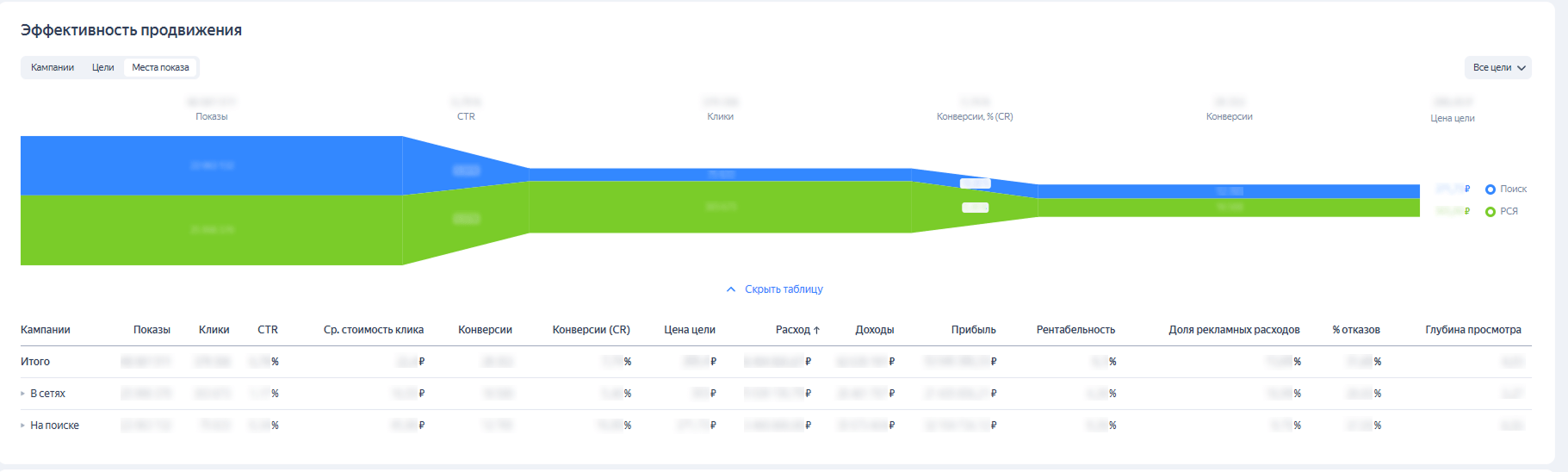The width and height of the screenshot is (1568, 472).
Task: Switch to the Цели tab
Action: point(102,67)
